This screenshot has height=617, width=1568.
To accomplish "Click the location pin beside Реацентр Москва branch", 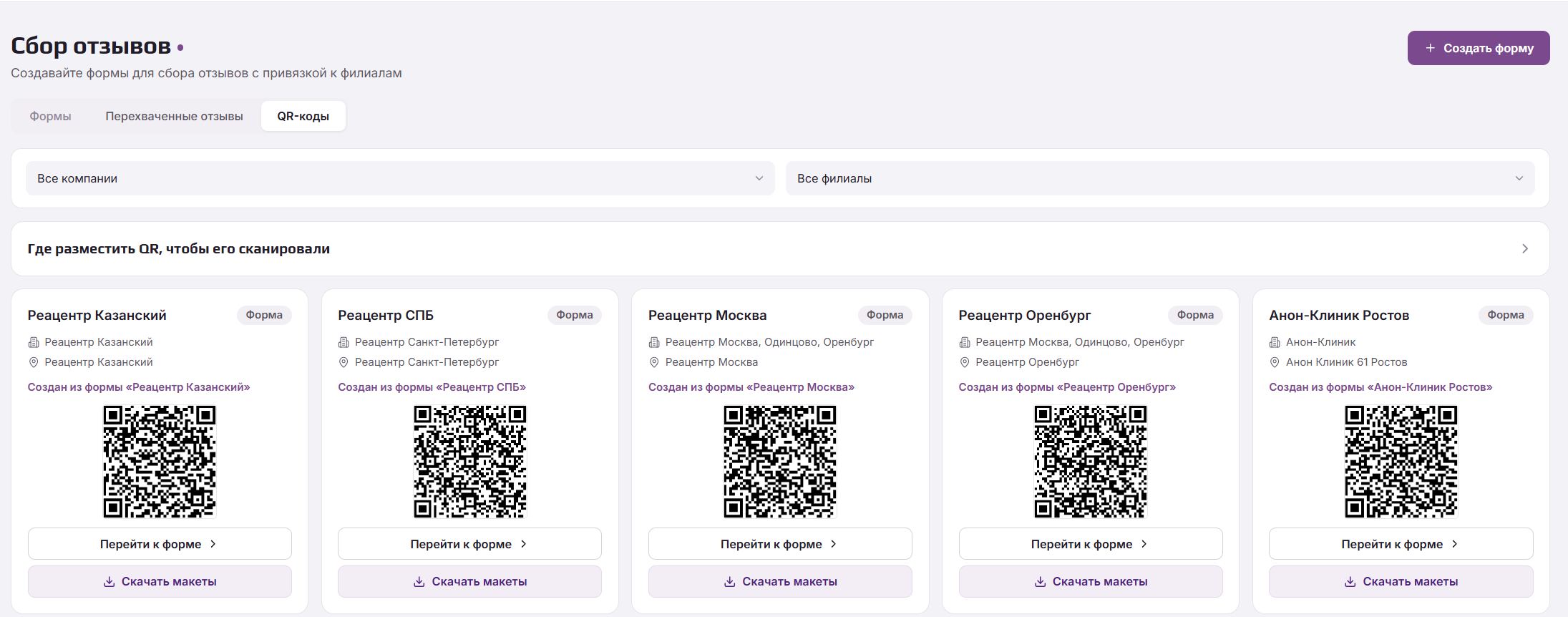I will tap(653, 362).
